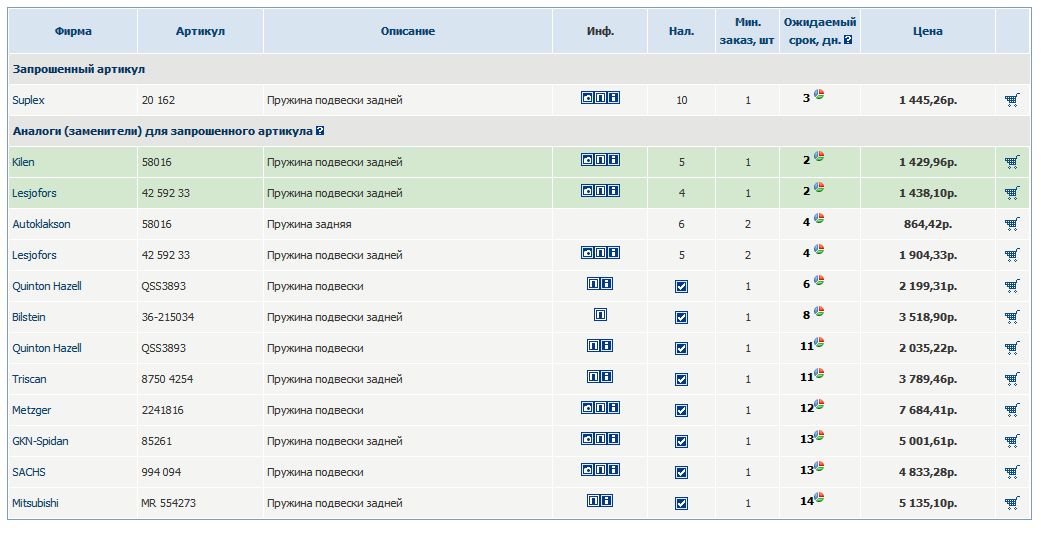Click the 'Фирма' column header

(73, 31)
